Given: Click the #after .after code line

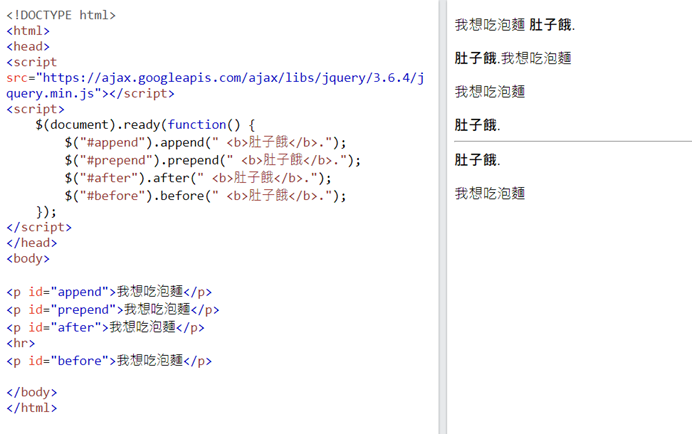Looking at the screenshot, I should pos(198,177).
